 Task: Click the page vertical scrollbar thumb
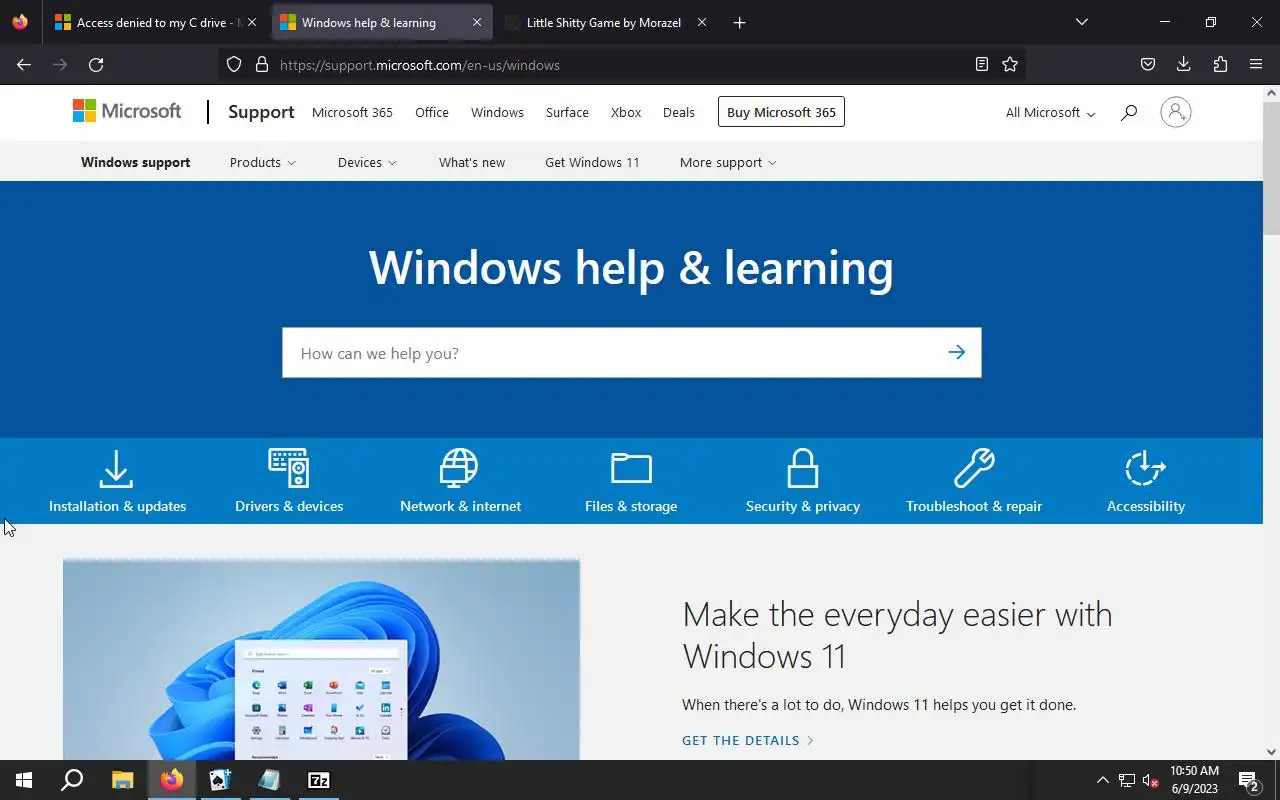tap(1271, 167)
